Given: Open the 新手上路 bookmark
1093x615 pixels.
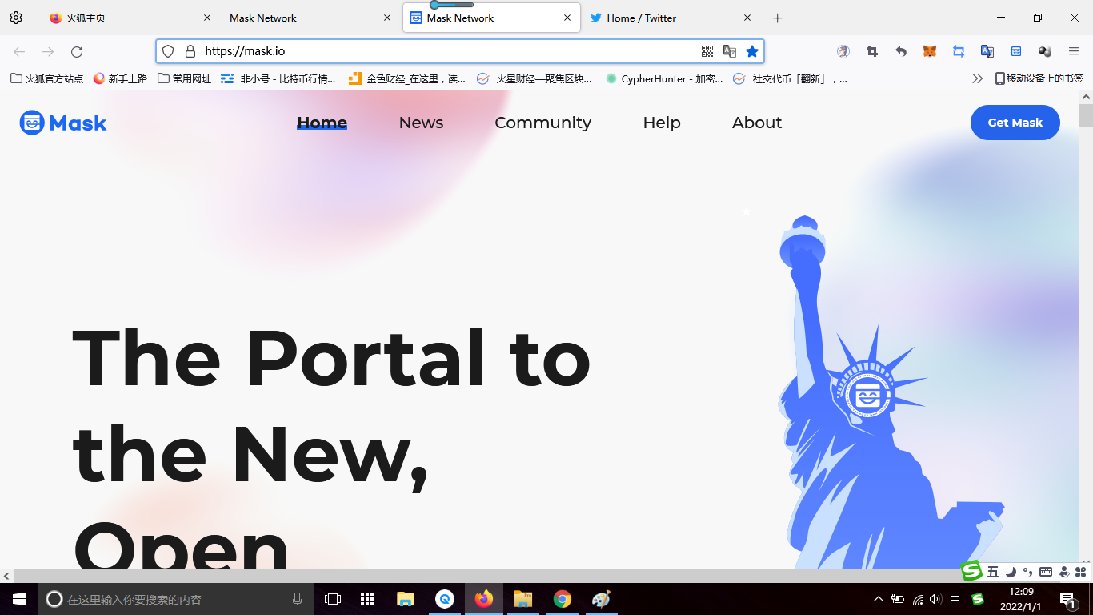Looking at the screenshot, I should tap(120, 79).
